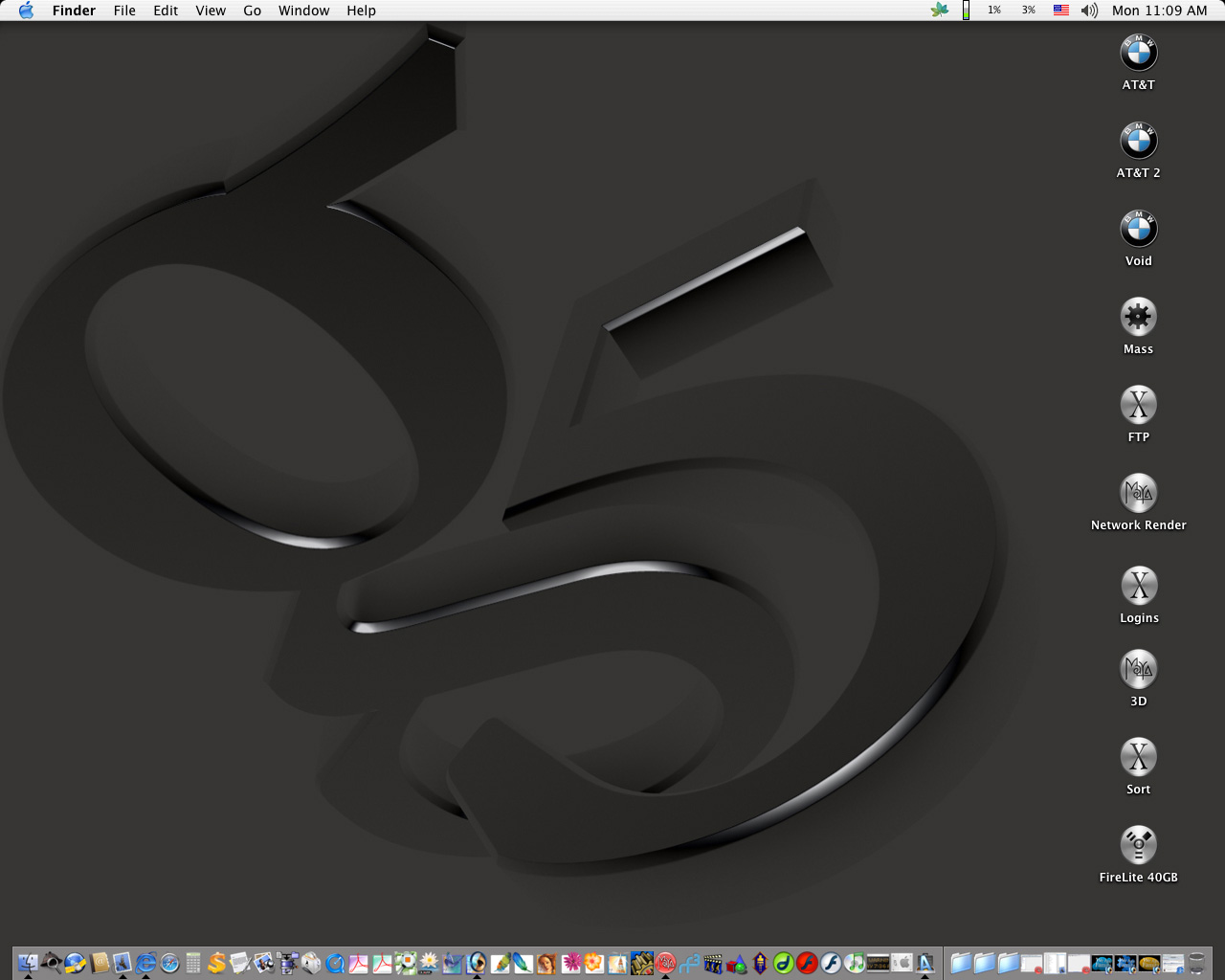Open the Edit menu
Viewport: 1225px width, 980px height.
pos(166,11)
